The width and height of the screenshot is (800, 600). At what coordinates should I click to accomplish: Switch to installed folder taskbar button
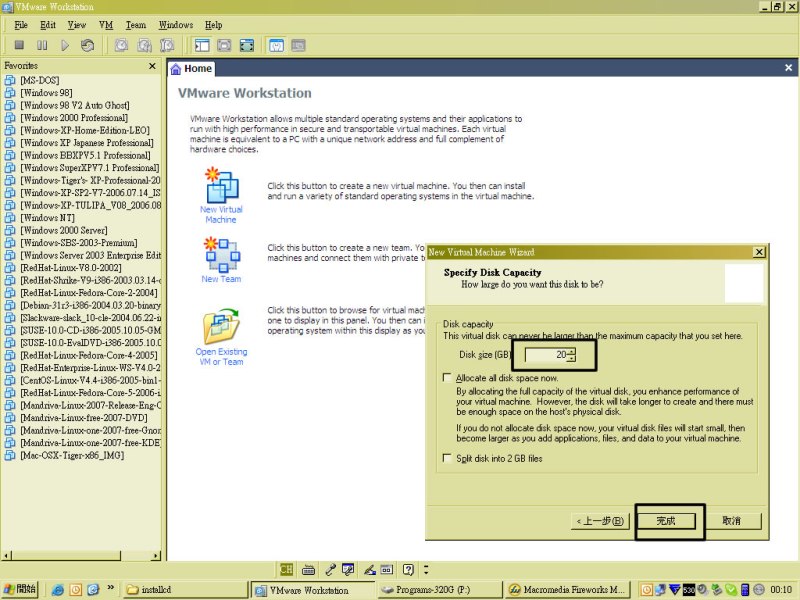point(185,590)
